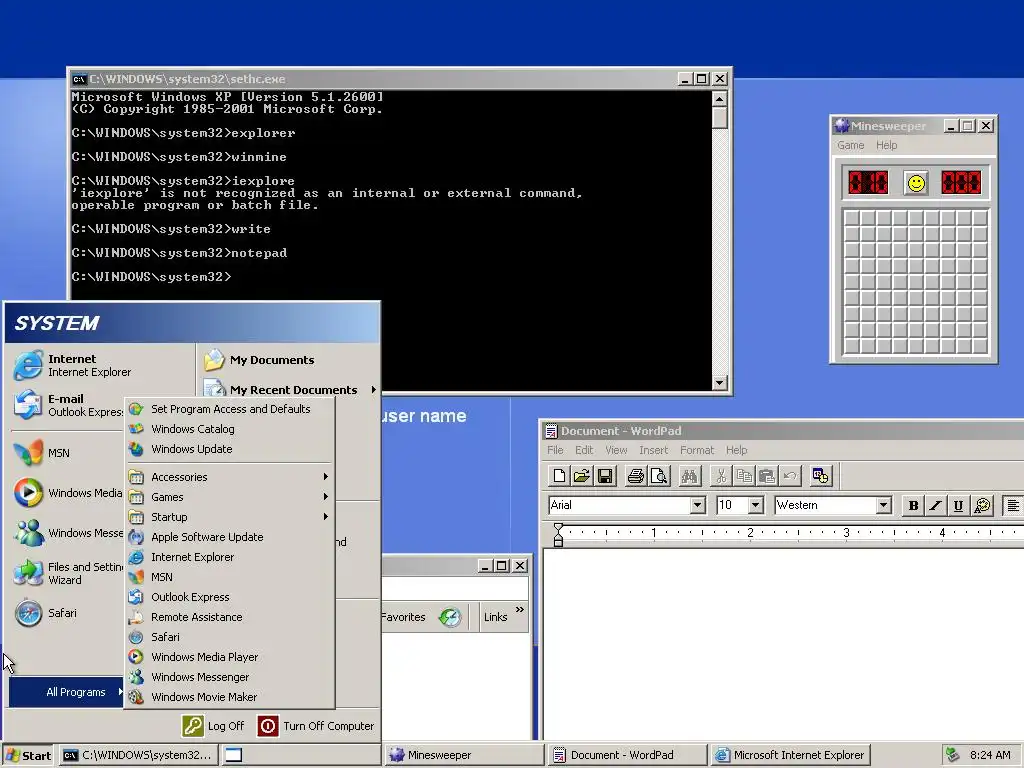Expand the Accessories submenu
Image resolution: width=1024 pixels, height=768 pixels.
230,477
